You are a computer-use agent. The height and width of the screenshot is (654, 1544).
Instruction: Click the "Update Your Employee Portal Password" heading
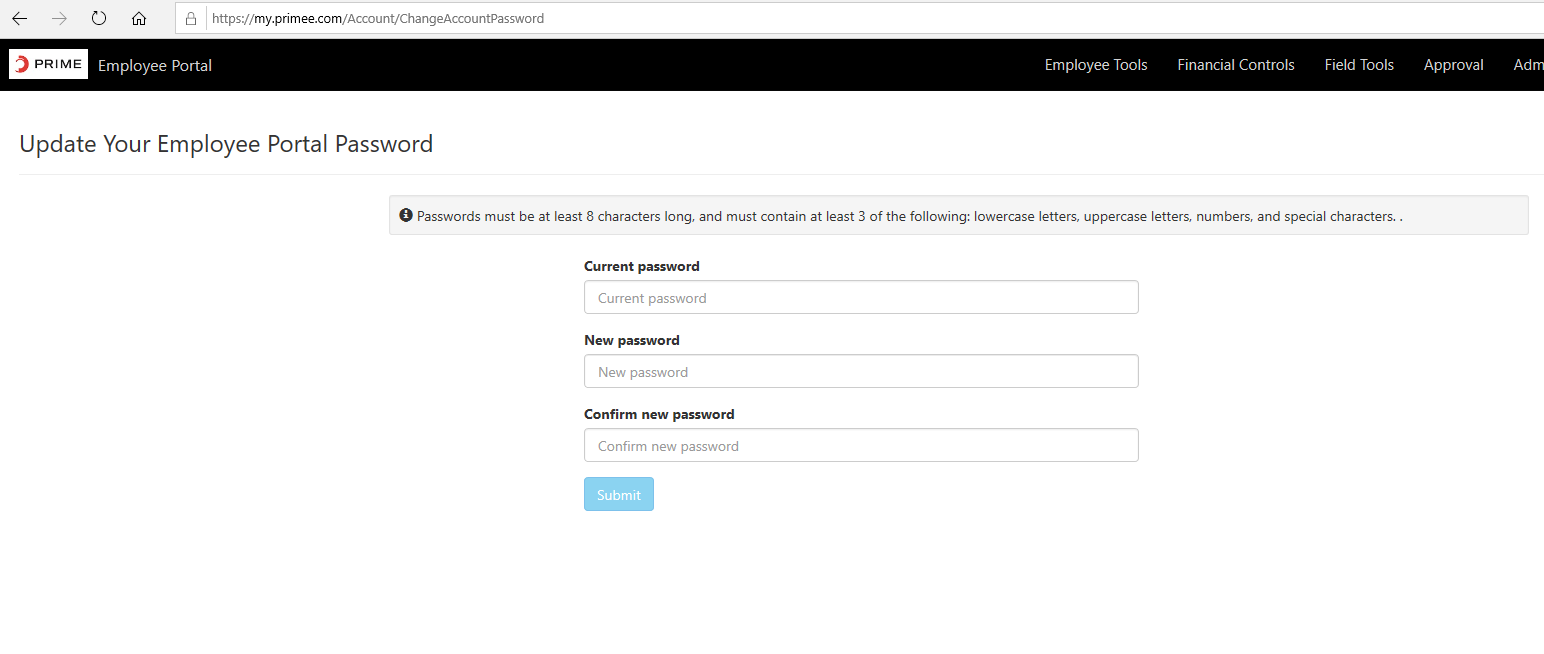coord(226,144)
